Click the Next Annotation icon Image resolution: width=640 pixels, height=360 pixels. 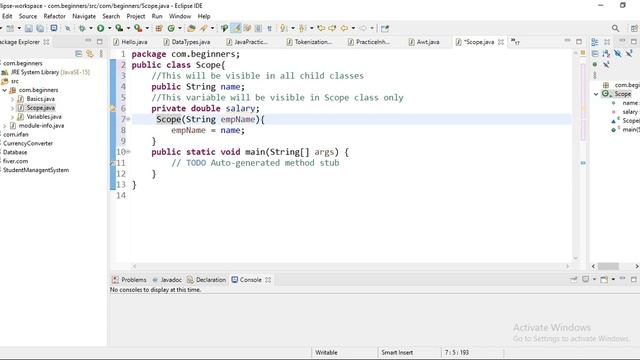[284, 28]
